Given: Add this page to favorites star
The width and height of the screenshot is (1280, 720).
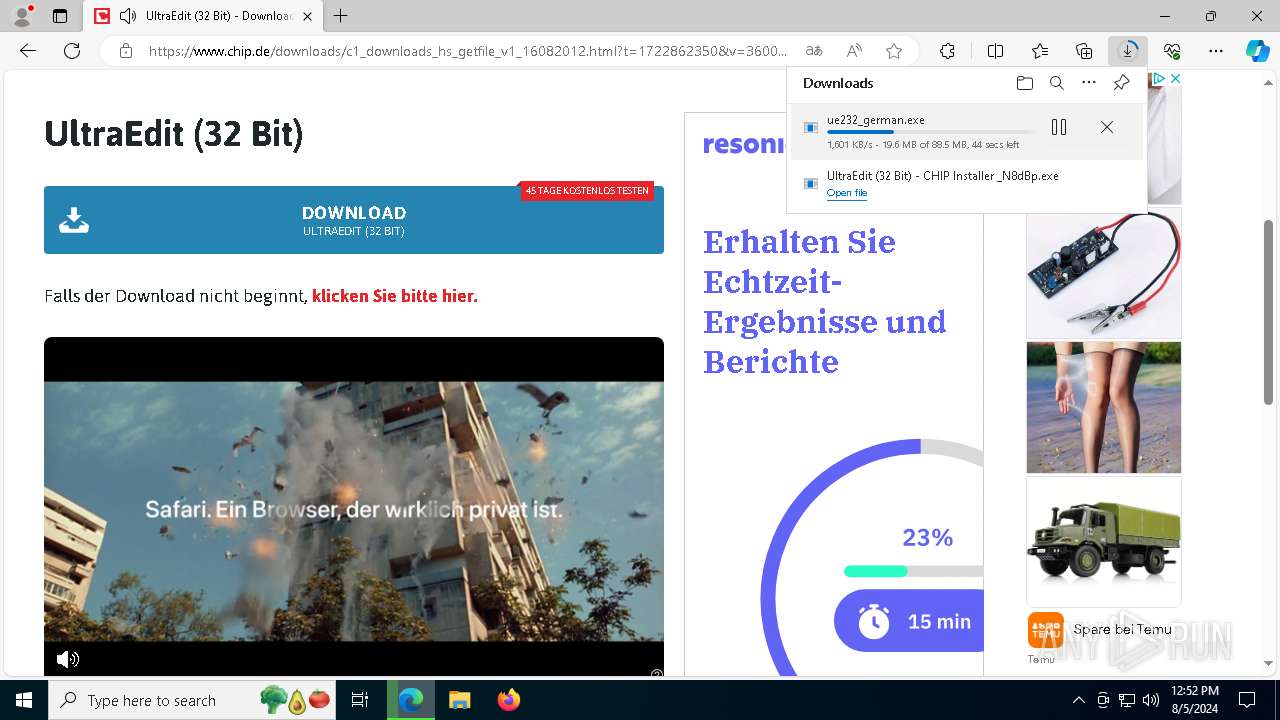Looking at the screenshot, I should pyautogui.click(x=894, y=51).
